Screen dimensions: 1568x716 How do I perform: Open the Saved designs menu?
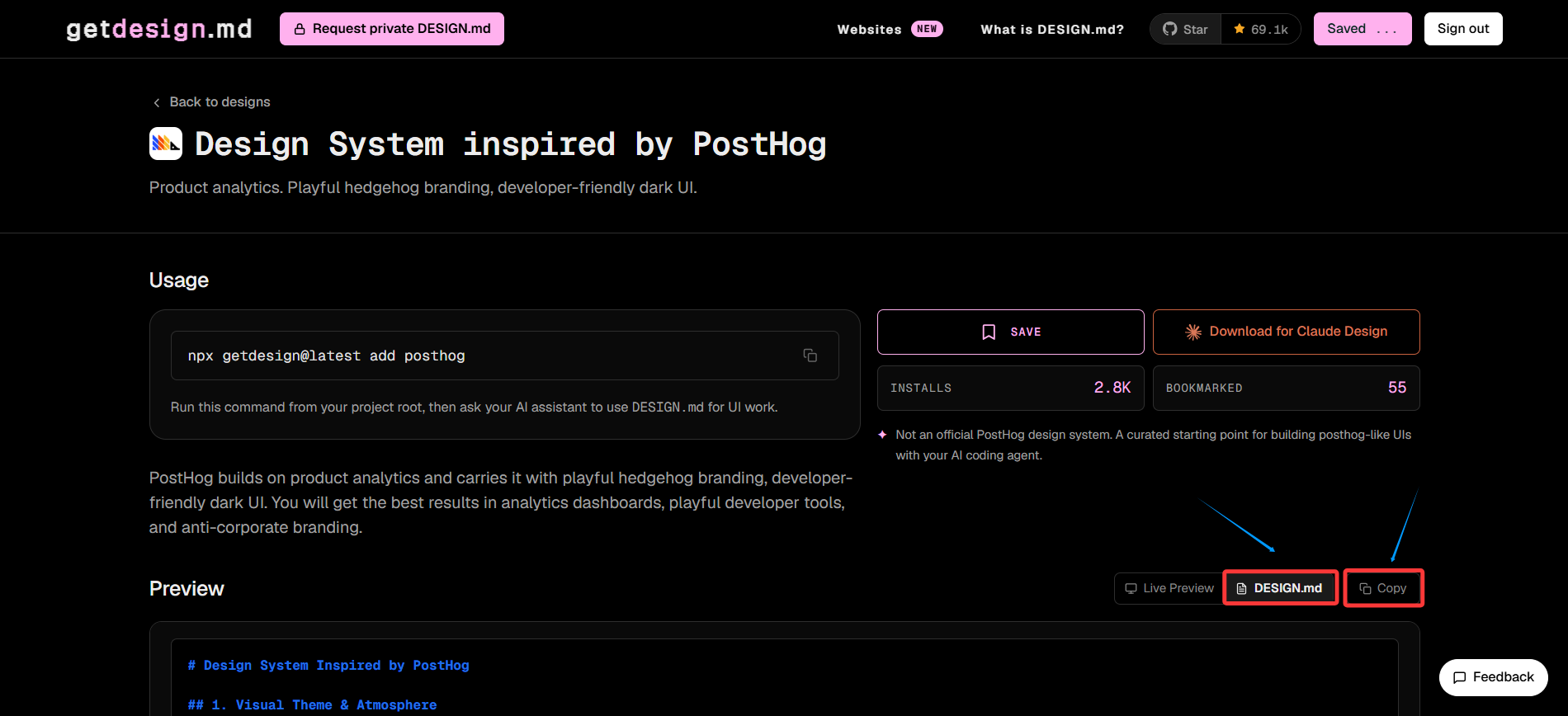tap(1363, 29)
